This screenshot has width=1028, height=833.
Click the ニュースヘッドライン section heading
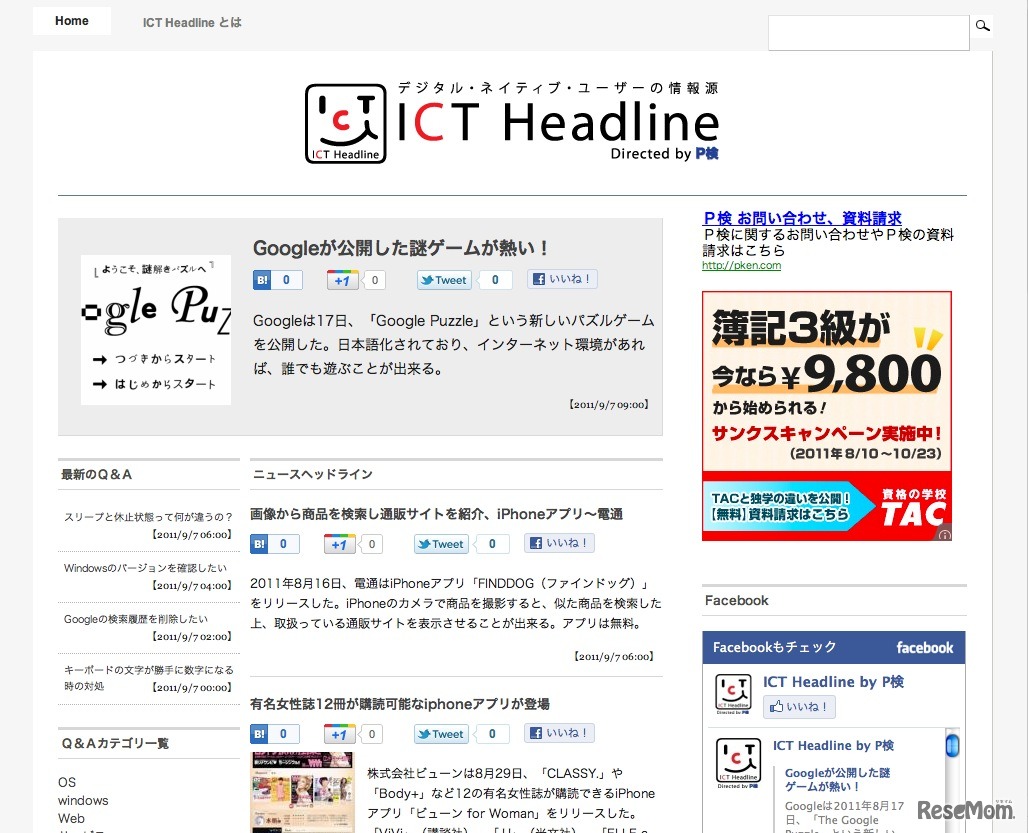click(x=313, y=474)
